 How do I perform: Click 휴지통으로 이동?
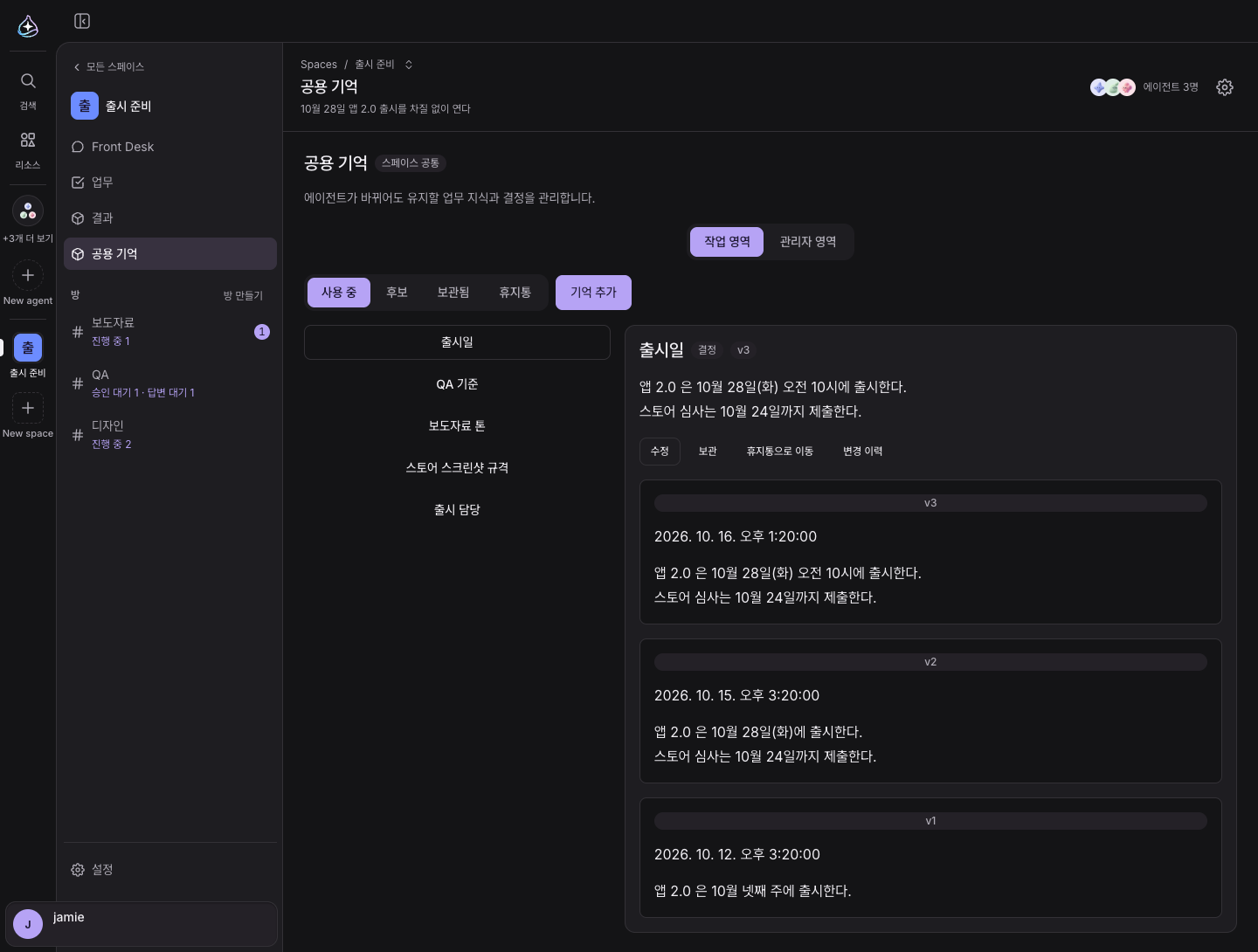pos(780,452)
